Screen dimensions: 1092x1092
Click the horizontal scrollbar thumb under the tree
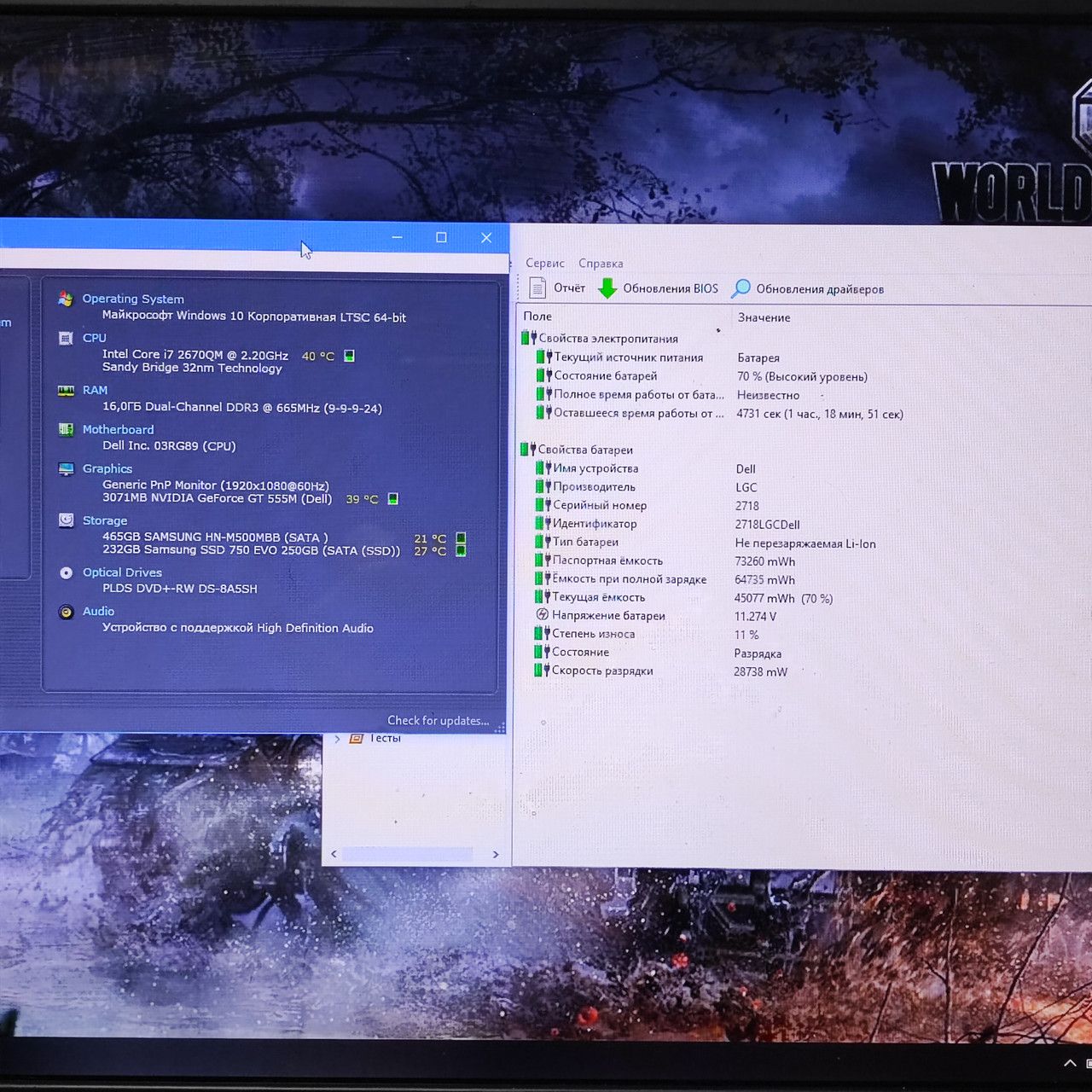407,854
